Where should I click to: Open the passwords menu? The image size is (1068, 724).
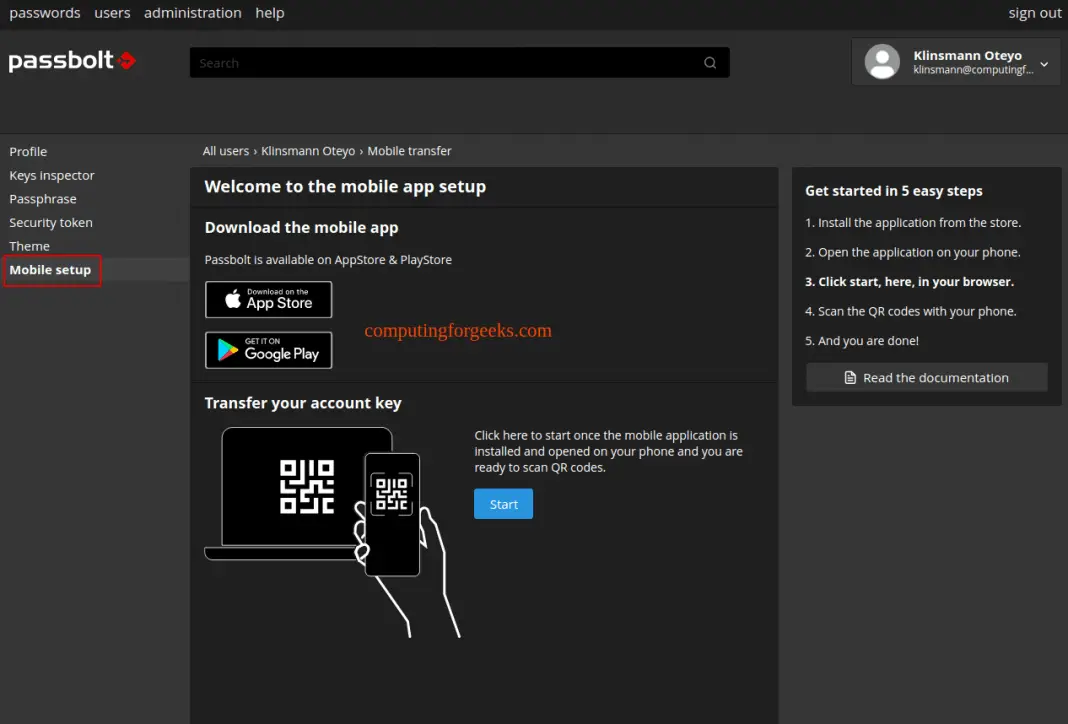point(45,13)
